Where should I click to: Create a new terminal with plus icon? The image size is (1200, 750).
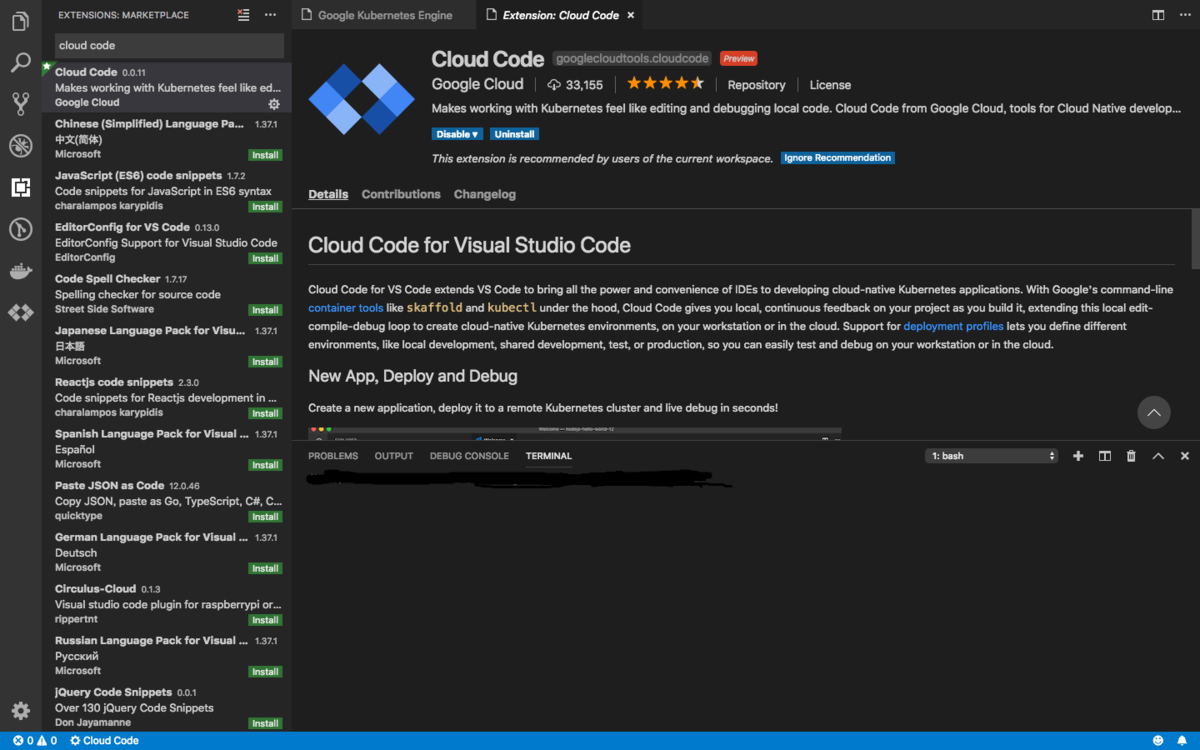[x=1078, y=455]
